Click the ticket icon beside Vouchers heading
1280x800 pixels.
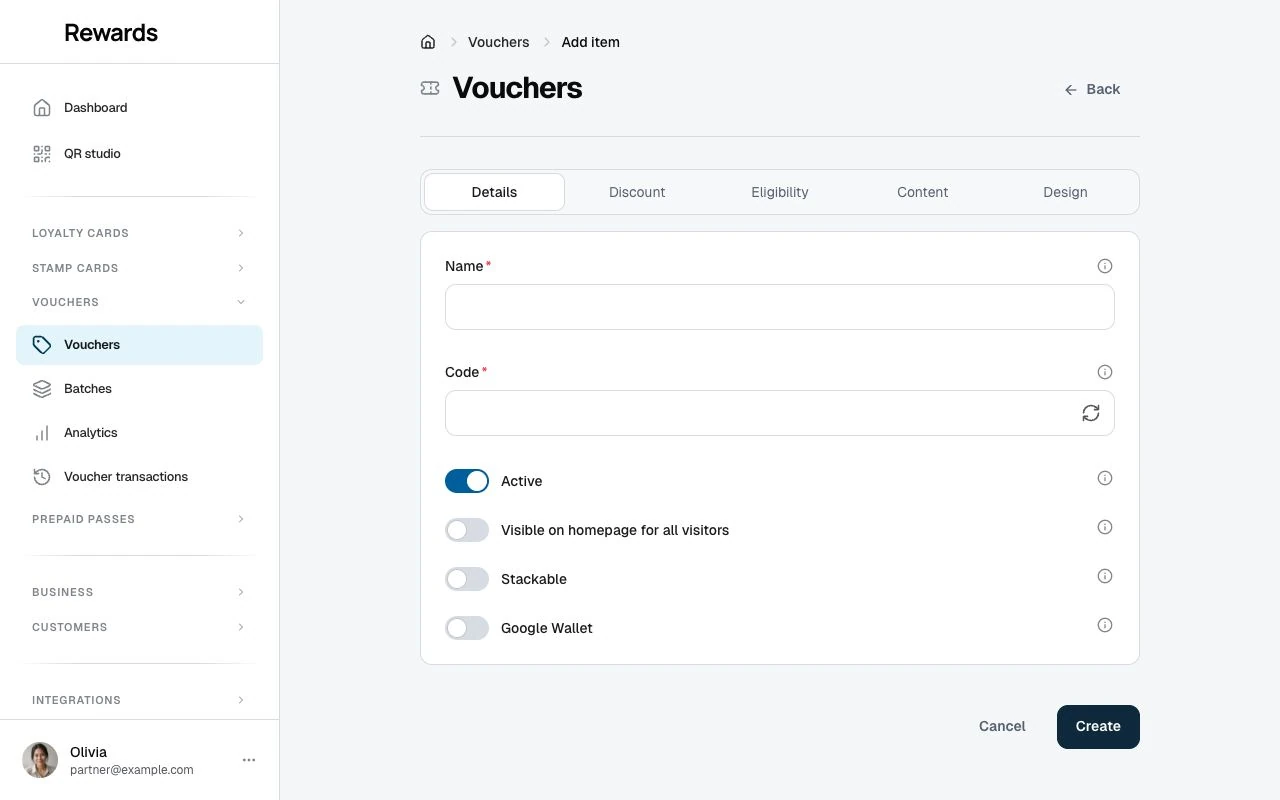tap(430, 88)
